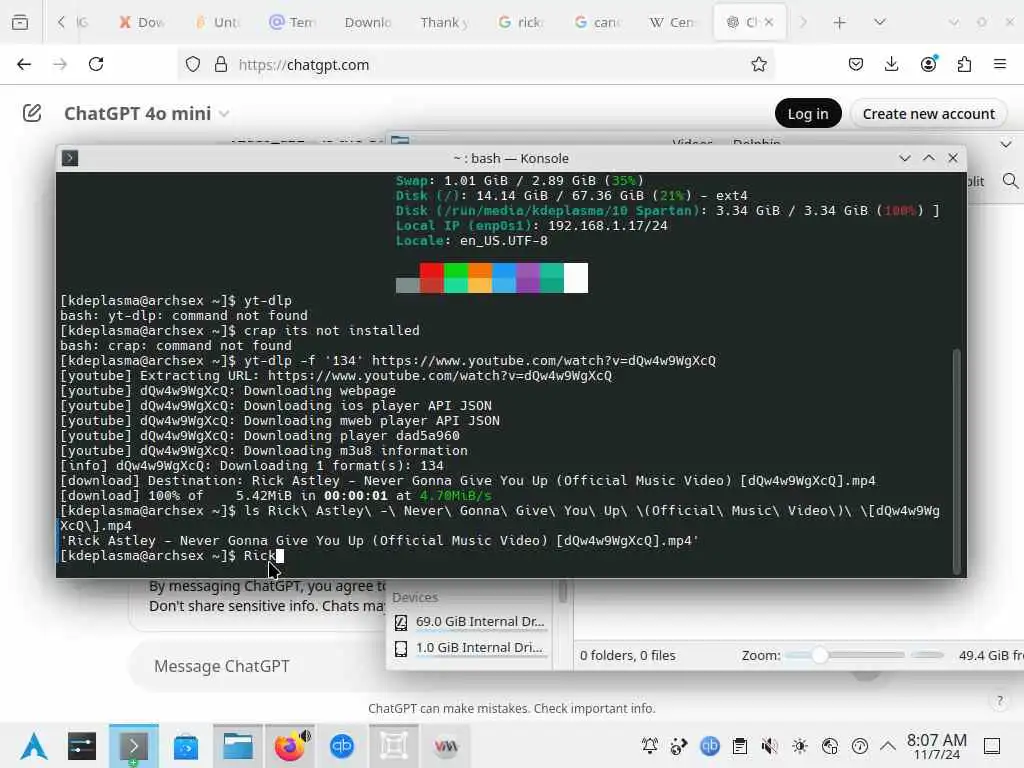Image resolution: width=1024 pixels, height=768 pixels.
Task: Open System Settings taskbar icon
Action: pyautogui.click(x=82, y=746)
